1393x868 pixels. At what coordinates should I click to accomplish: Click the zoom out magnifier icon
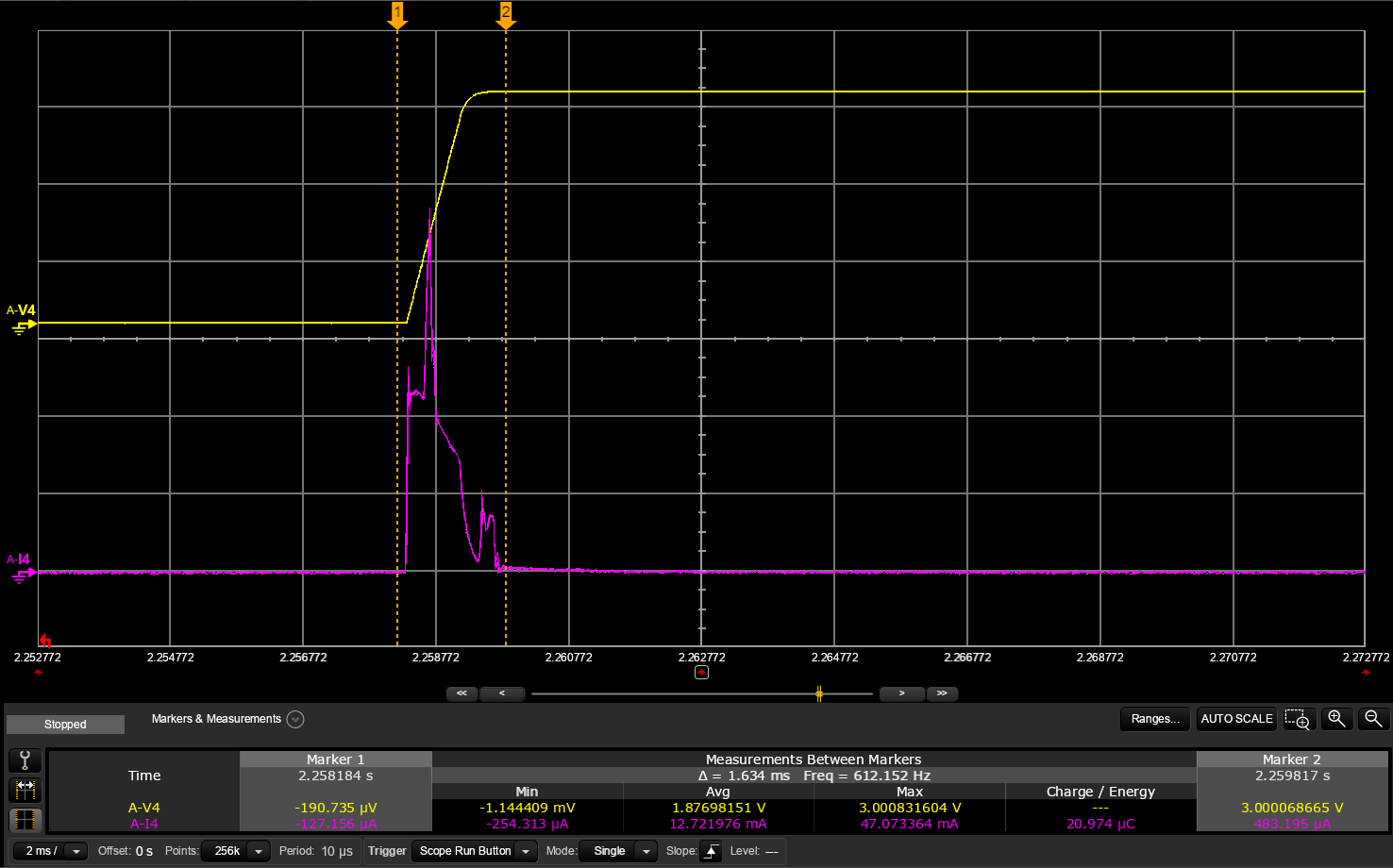pos(1373,719)
